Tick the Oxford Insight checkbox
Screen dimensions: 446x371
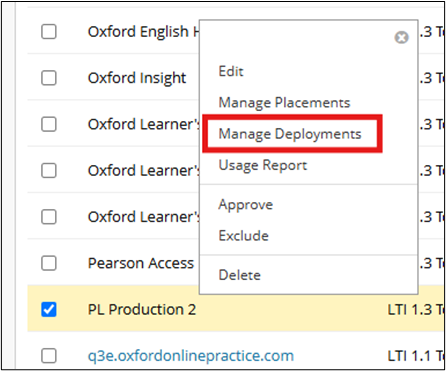pos(49,78)
